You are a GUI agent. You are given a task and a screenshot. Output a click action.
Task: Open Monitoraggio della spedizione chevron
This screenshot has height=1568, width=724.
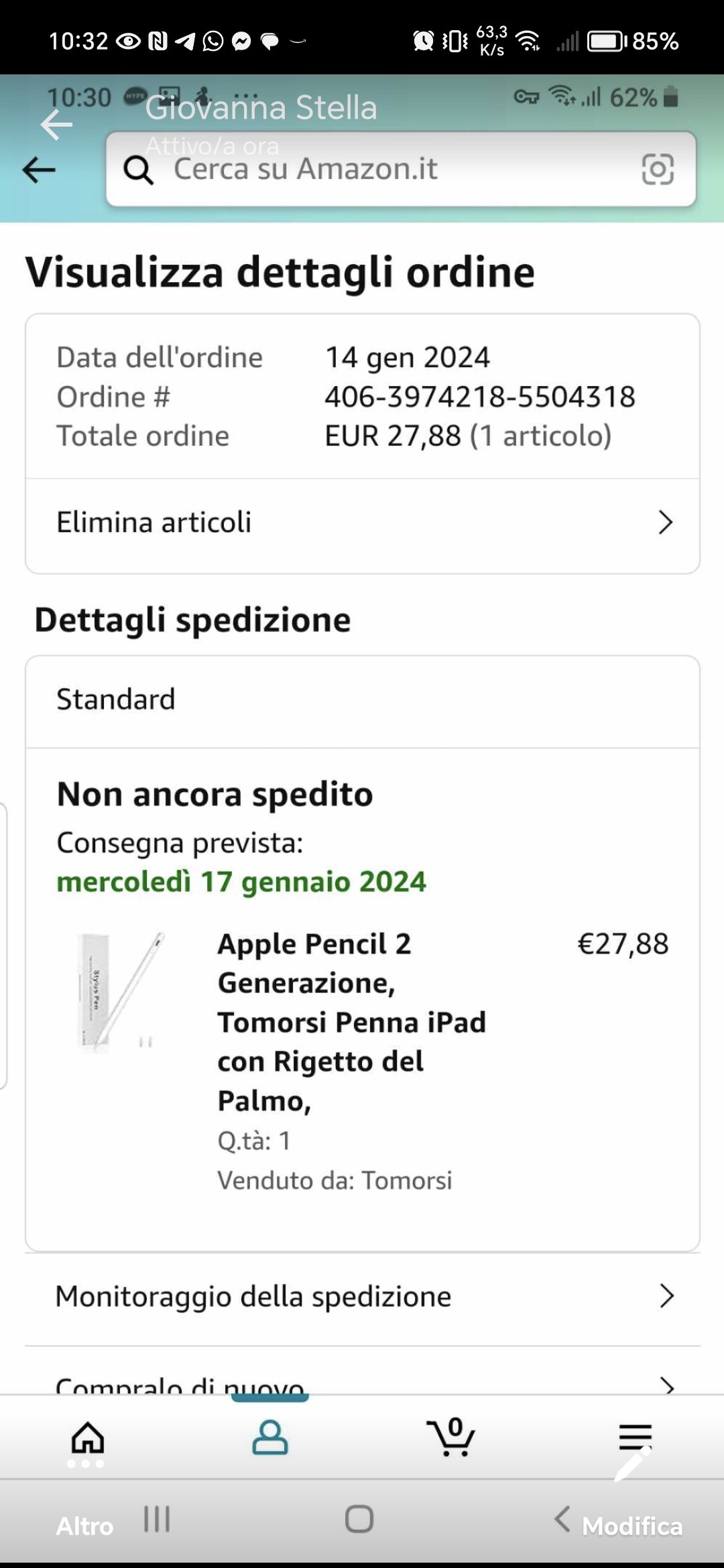point(666,1296)
